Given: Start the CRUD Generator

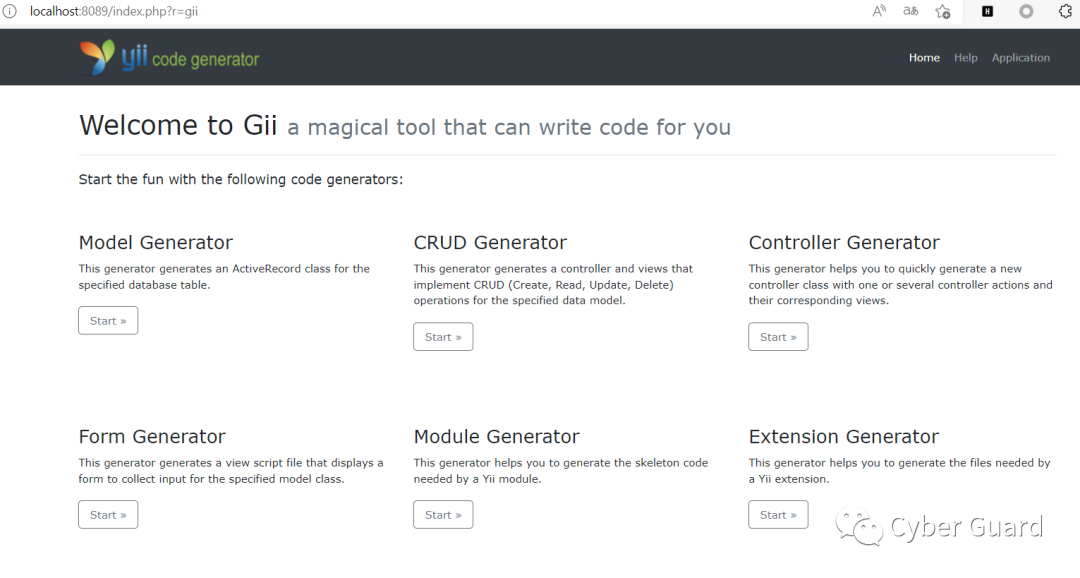Looking at the screenshot, I should coord(443,337).
